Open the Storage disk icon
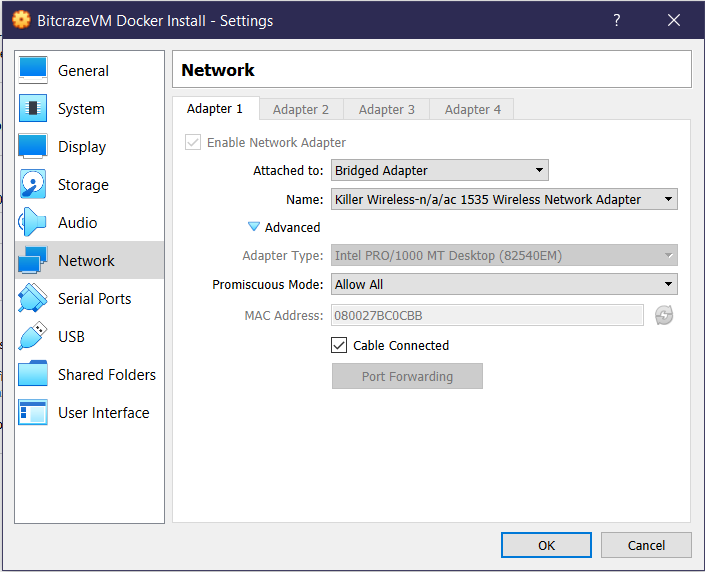 (x=33, y=184)
